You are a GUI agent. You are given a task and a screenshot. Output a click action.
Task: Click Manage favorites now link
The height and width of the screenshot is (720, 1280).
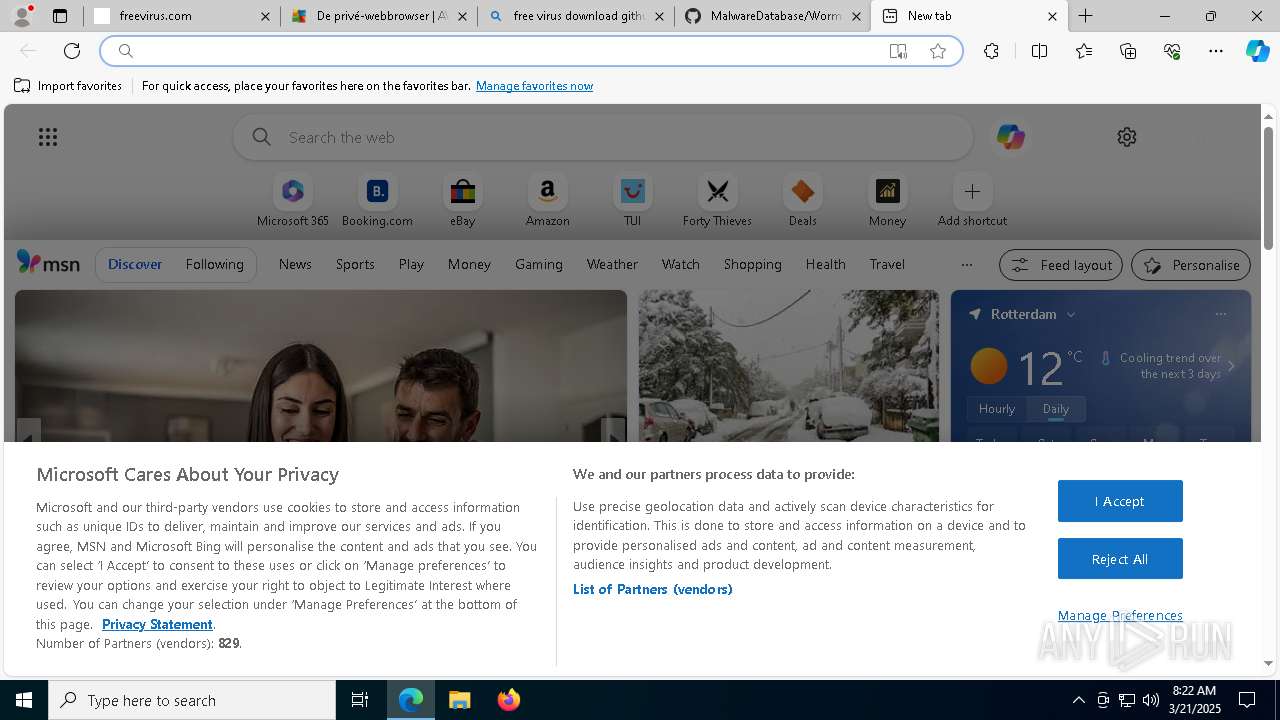(x=534, y=86)
